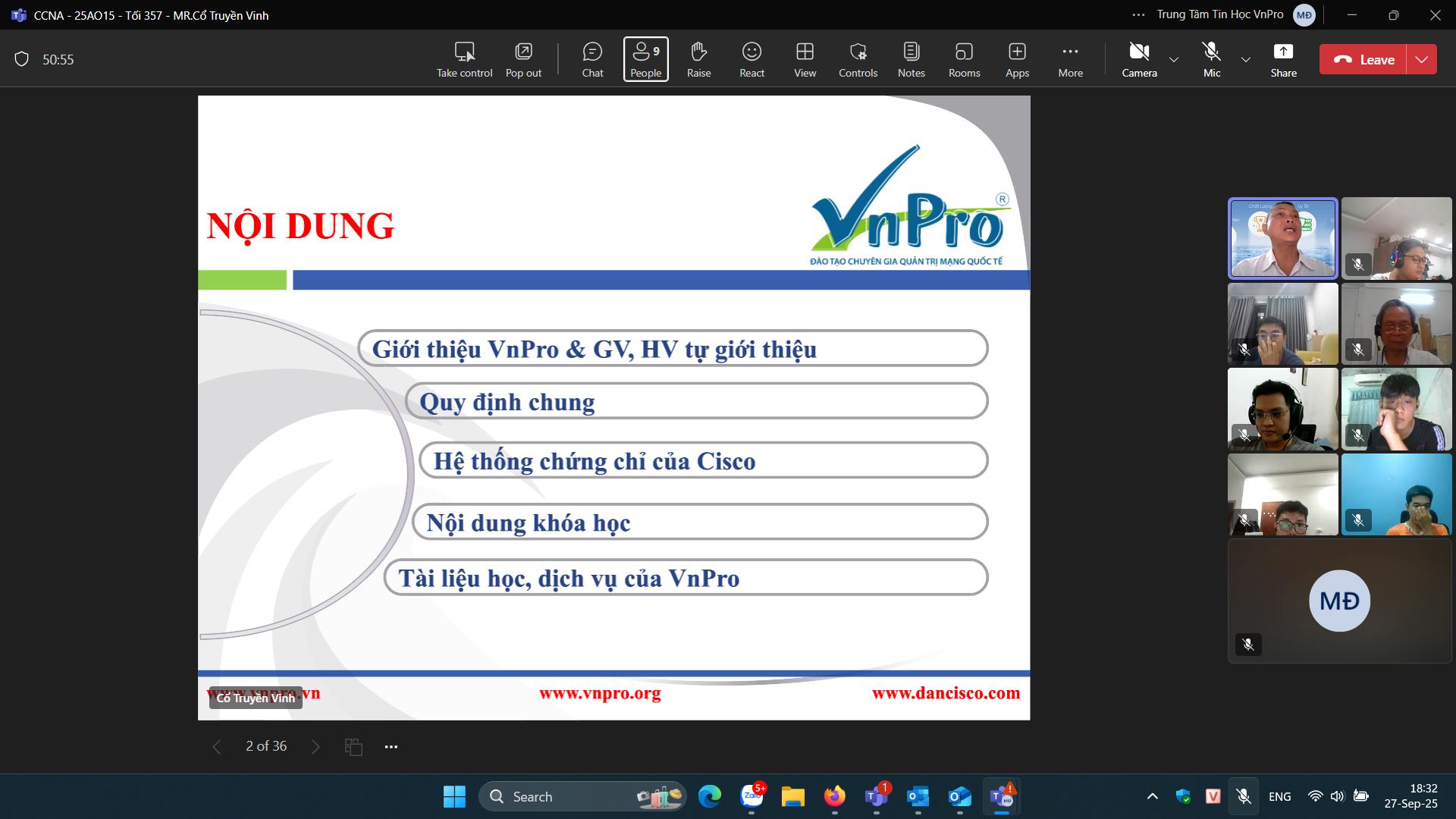
Task: Open the Windows Start menu
Action: (x=454, y=796)
